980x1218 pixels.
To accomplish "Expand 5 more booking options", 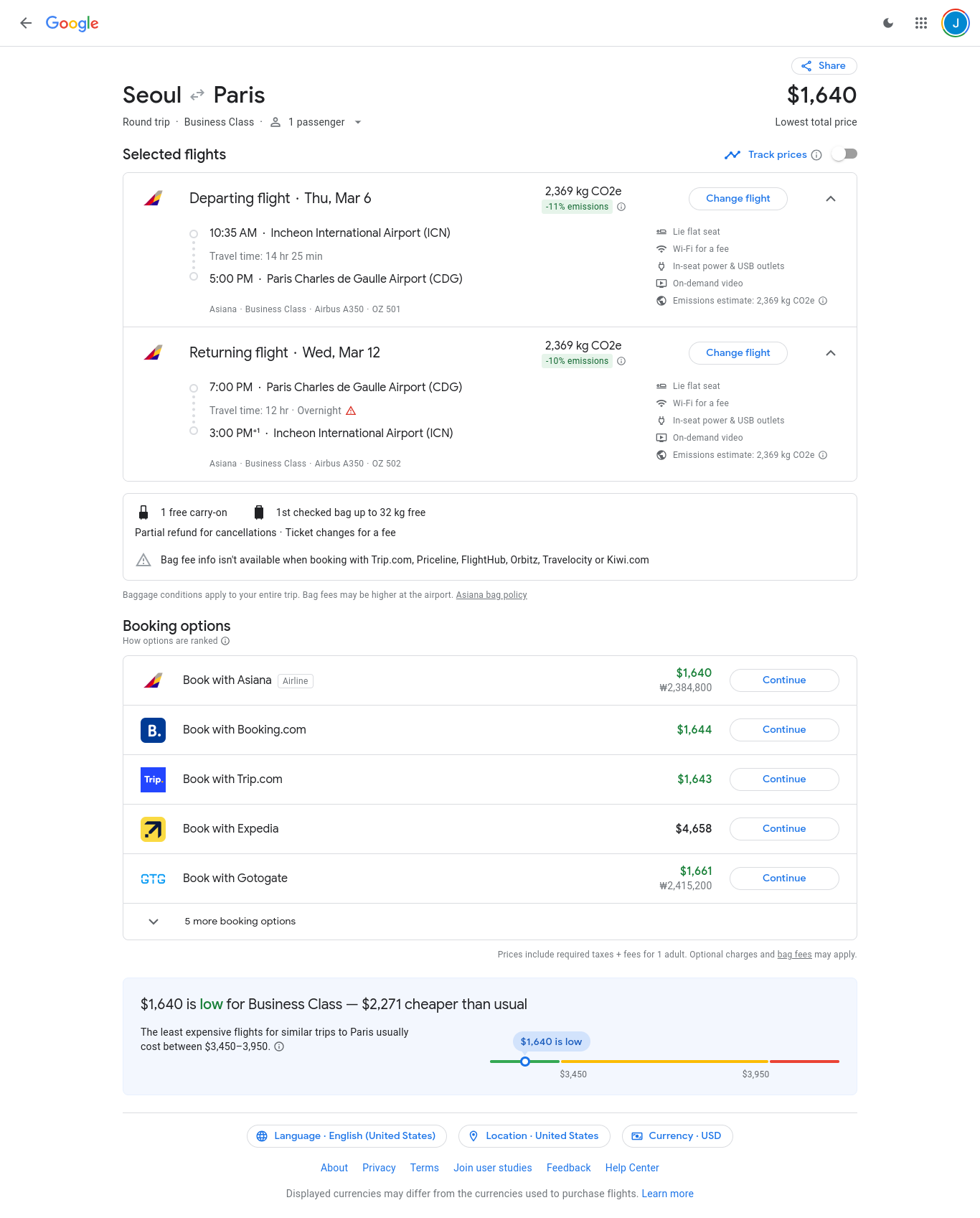I will point(154,922).
